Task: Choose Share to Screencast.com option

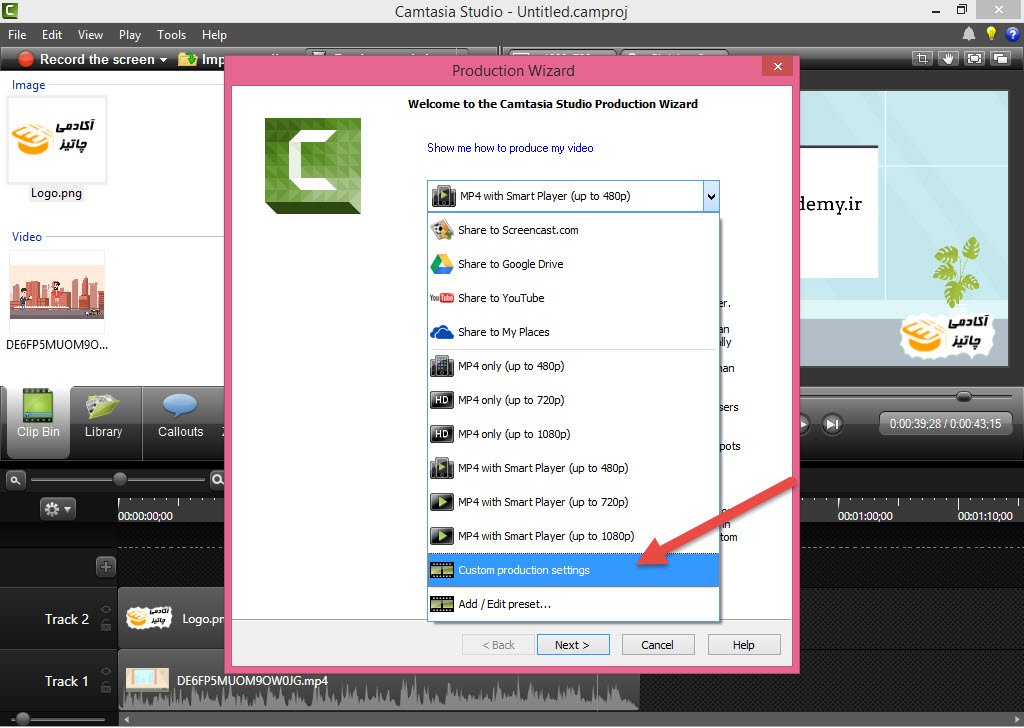Action: [573, 230]
